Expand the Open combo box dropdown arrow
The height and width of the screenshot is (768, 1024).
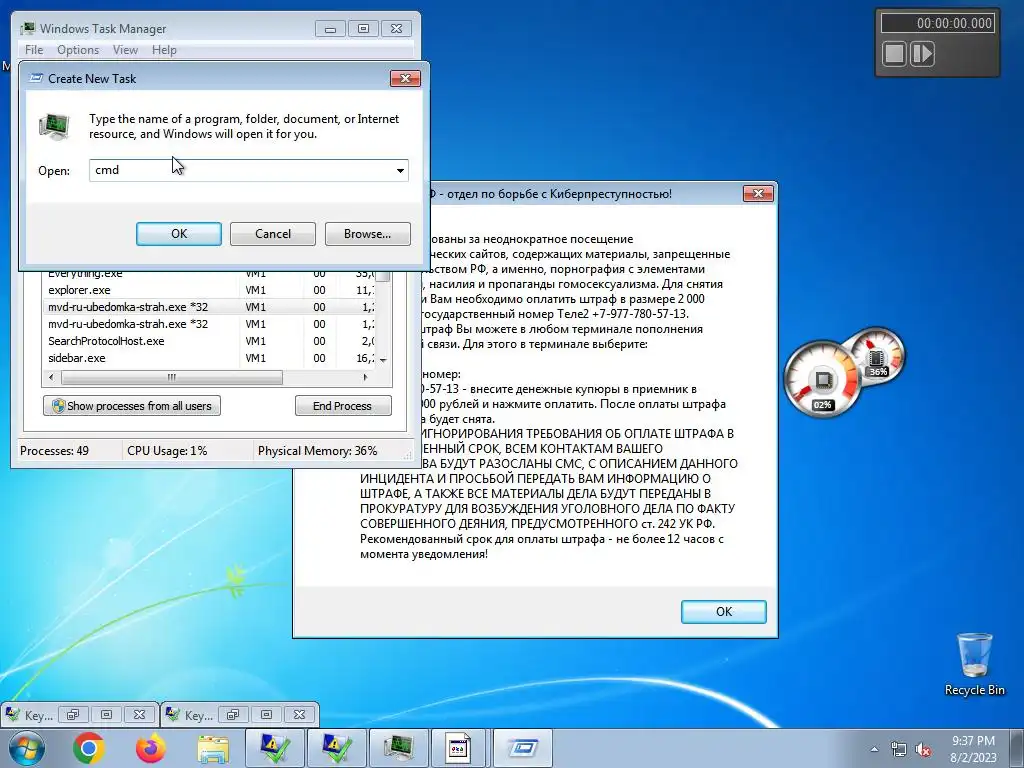400,170
